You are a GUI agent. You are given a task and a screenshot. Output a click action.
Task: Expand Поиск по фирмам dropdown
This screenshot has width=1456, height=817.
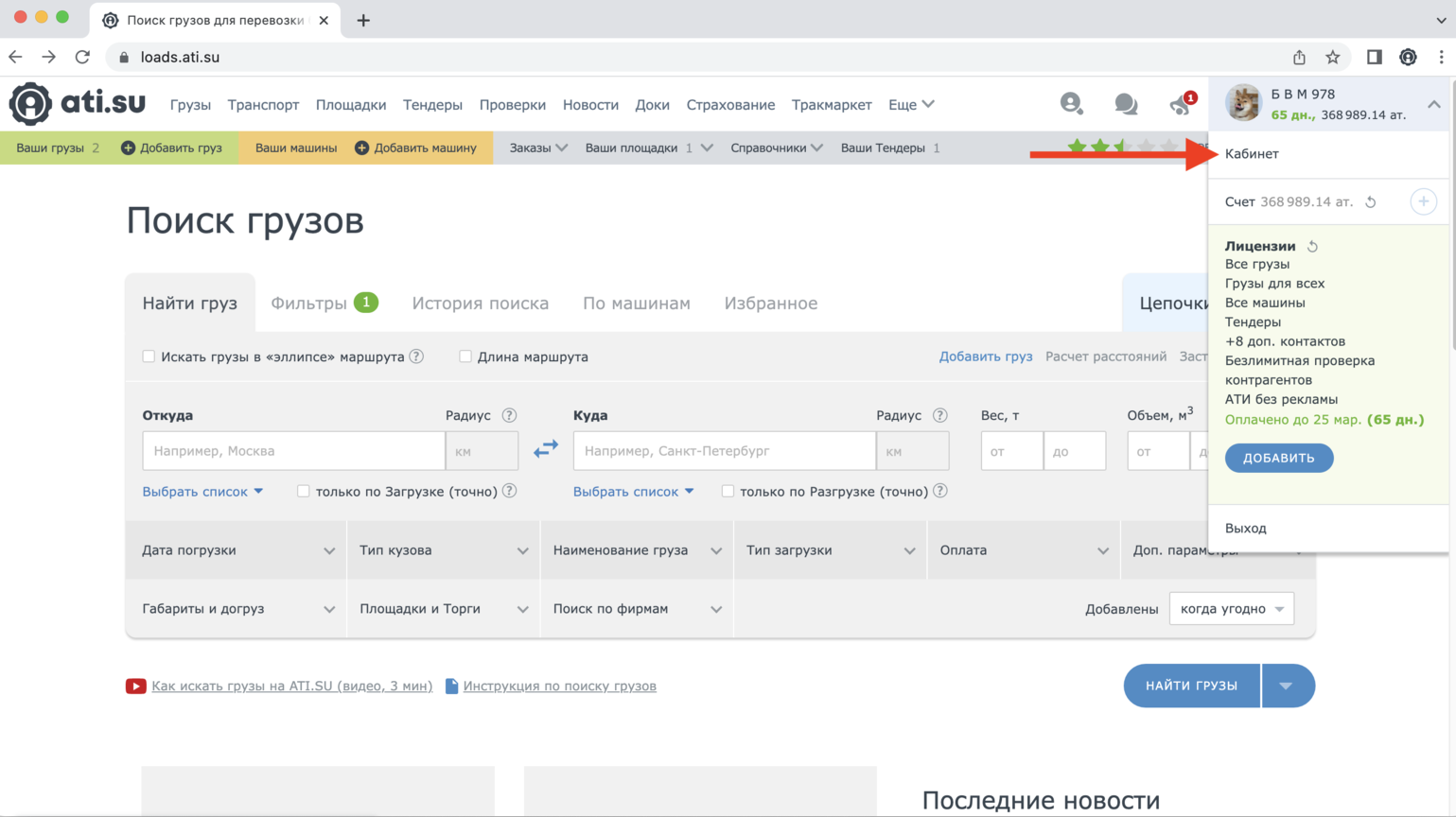[638, 609]
